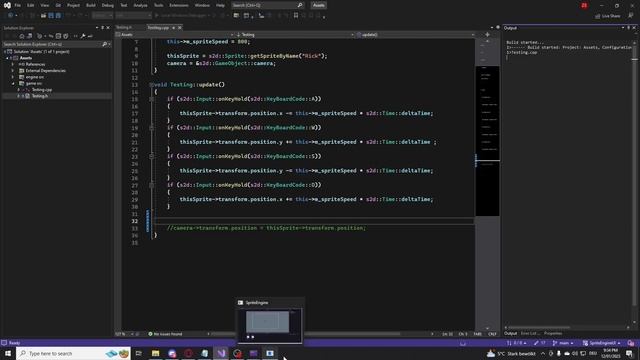Open the Testing class scope dropdown
This screenshot has width=640, height=360.
(295, 35)
